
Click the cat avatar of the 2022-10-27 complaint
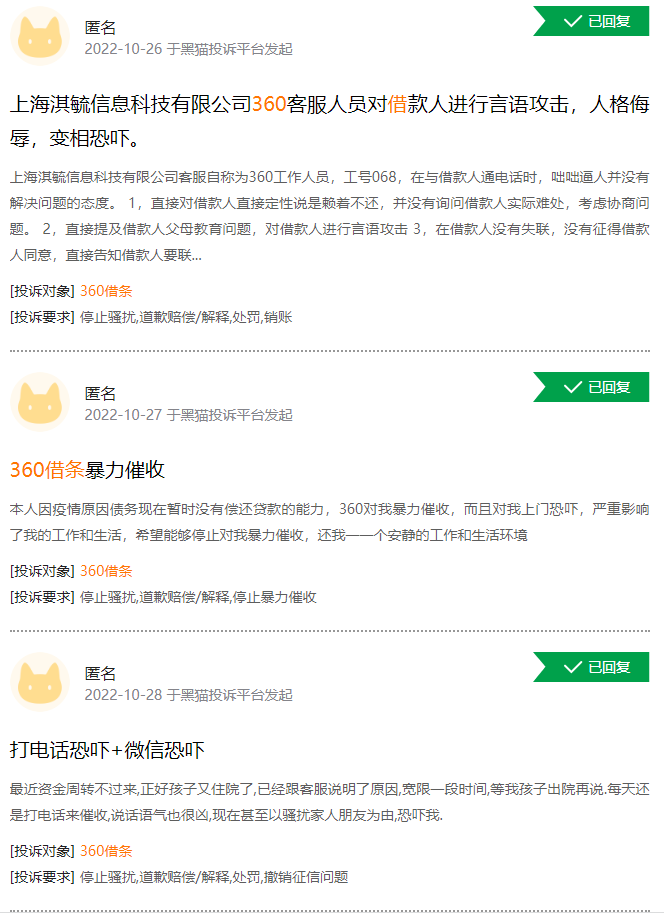39,402
